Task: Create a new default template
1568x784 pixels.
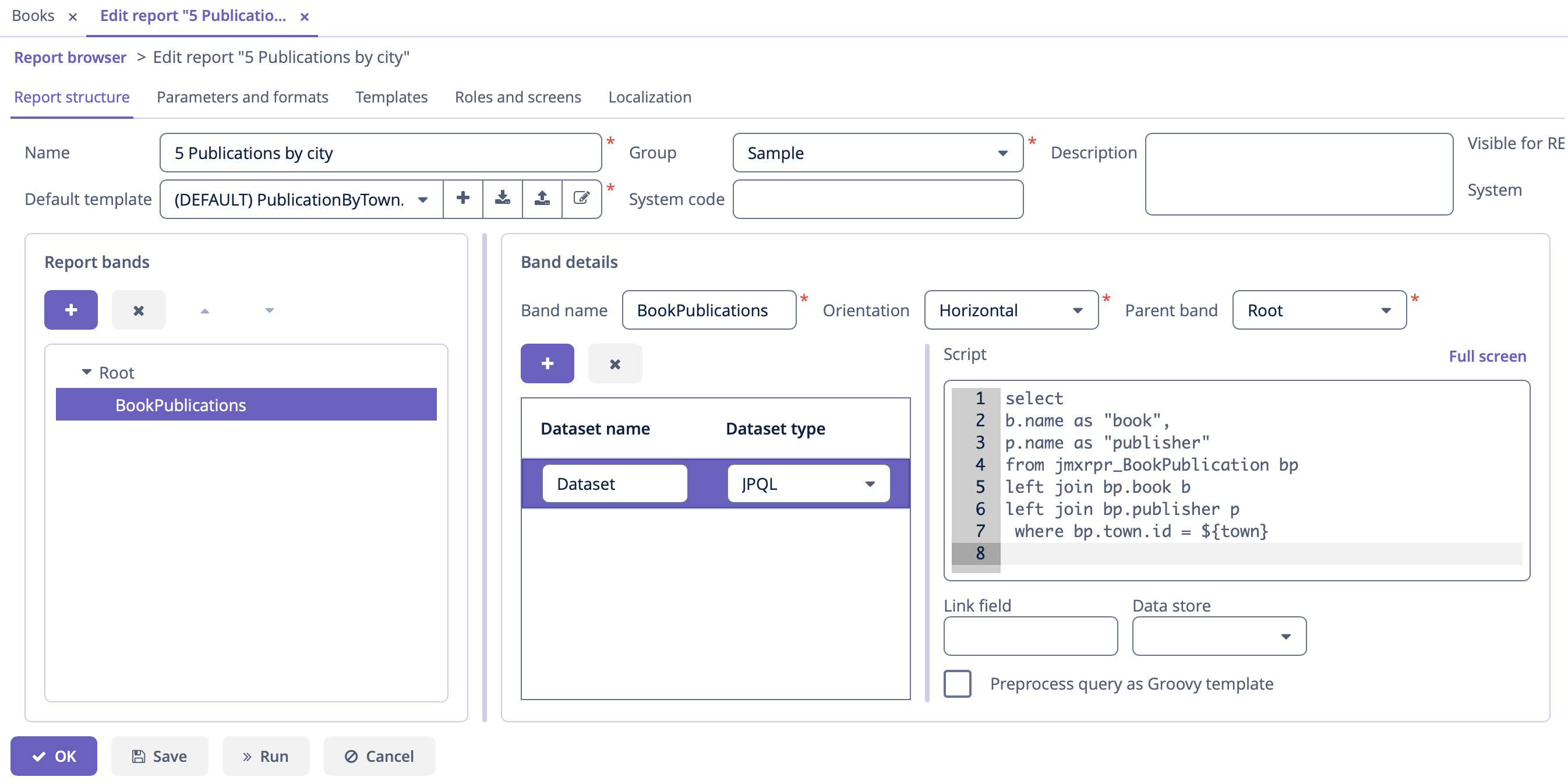Action: coord(462,199)
